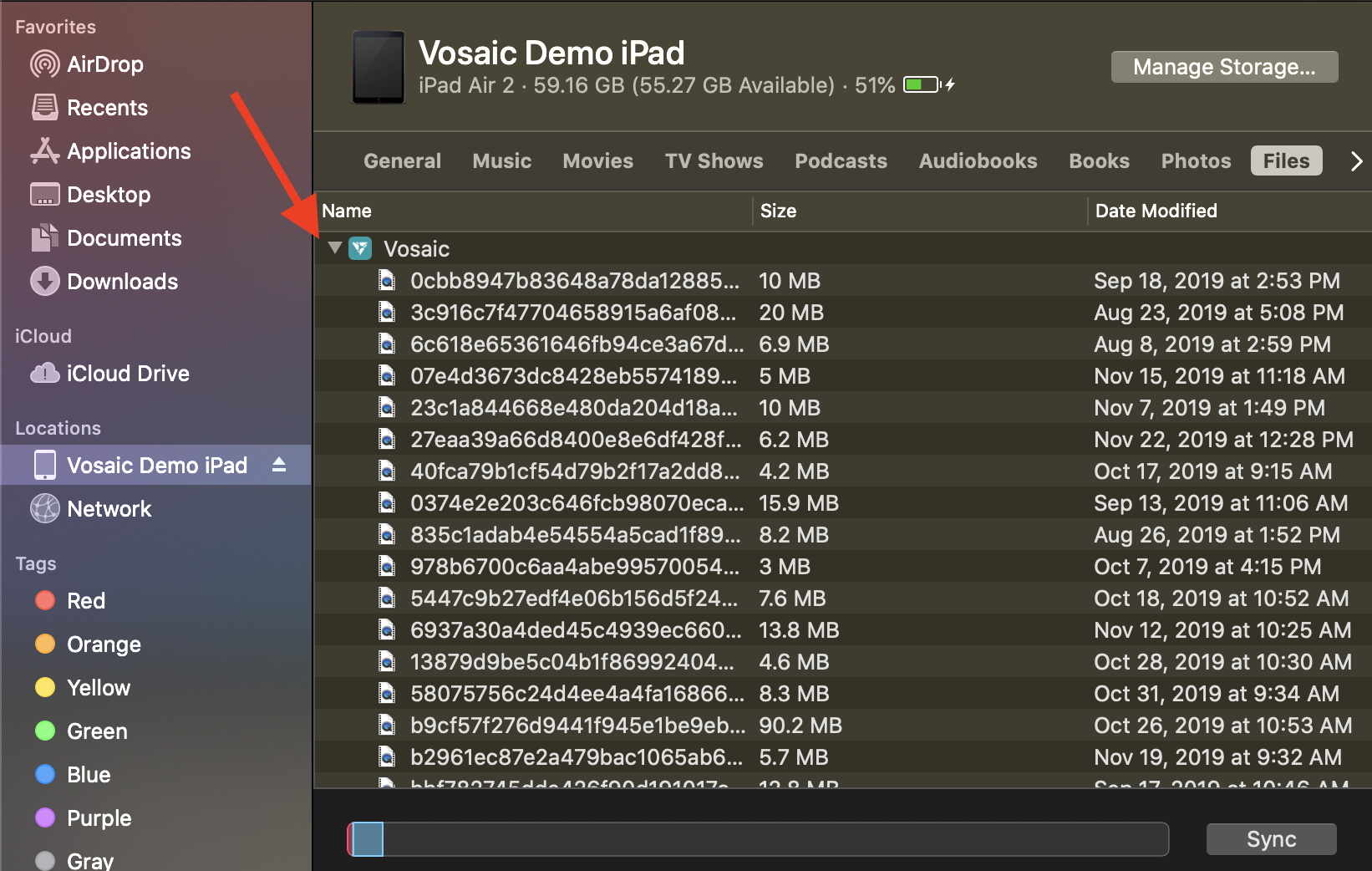The width and height of the screenshot is (1372, 871).
Task: Switch to the TV Shows tab
Action: [x=714, y=161]
